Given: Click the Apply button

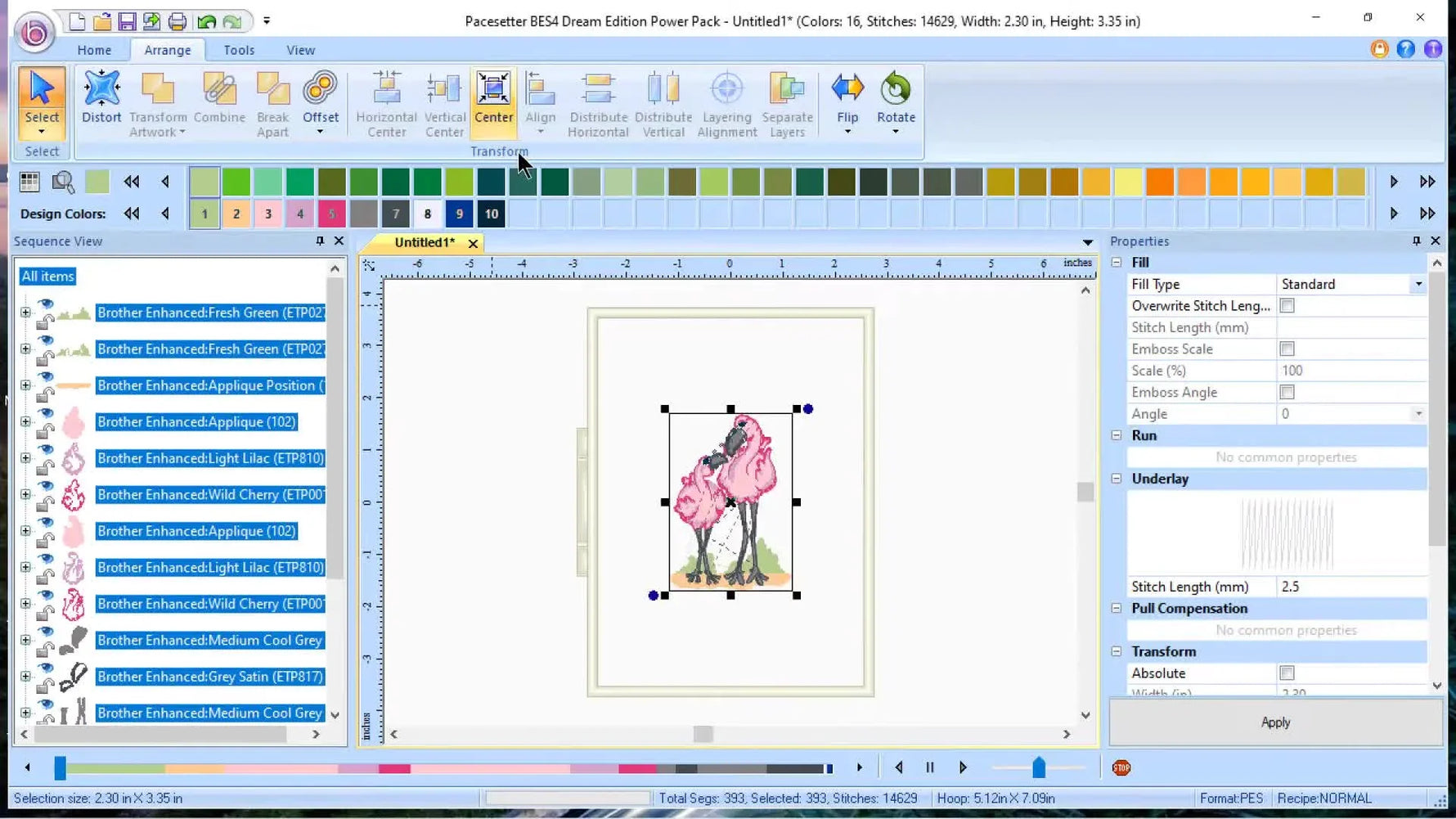Looking at the screenshot, I should [1275, 722].
